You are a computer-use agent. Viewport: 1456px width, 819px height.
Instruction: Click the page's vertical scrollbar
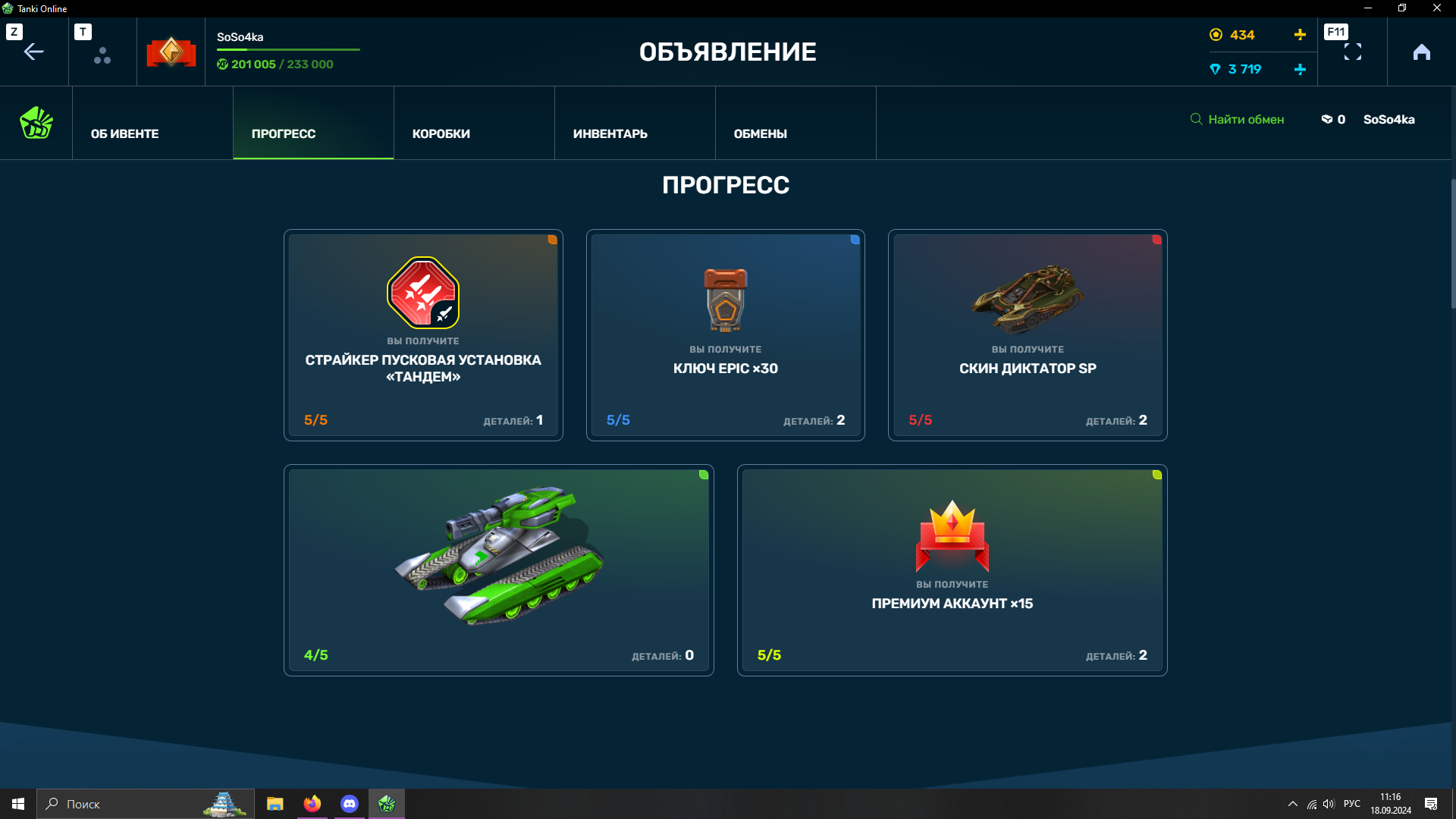click(1453, 244)
